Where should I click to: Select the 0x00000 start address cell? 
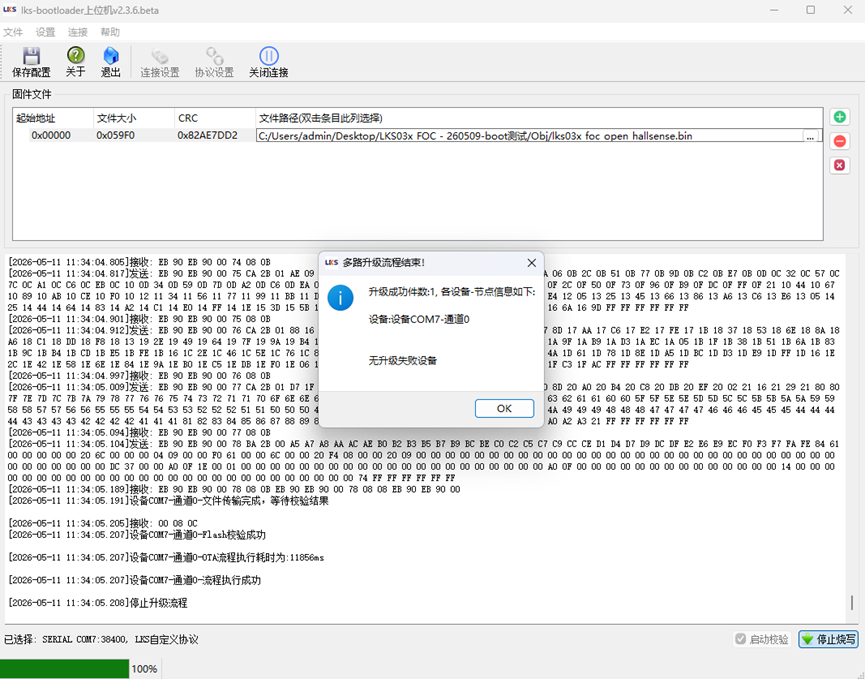(51, 136)
